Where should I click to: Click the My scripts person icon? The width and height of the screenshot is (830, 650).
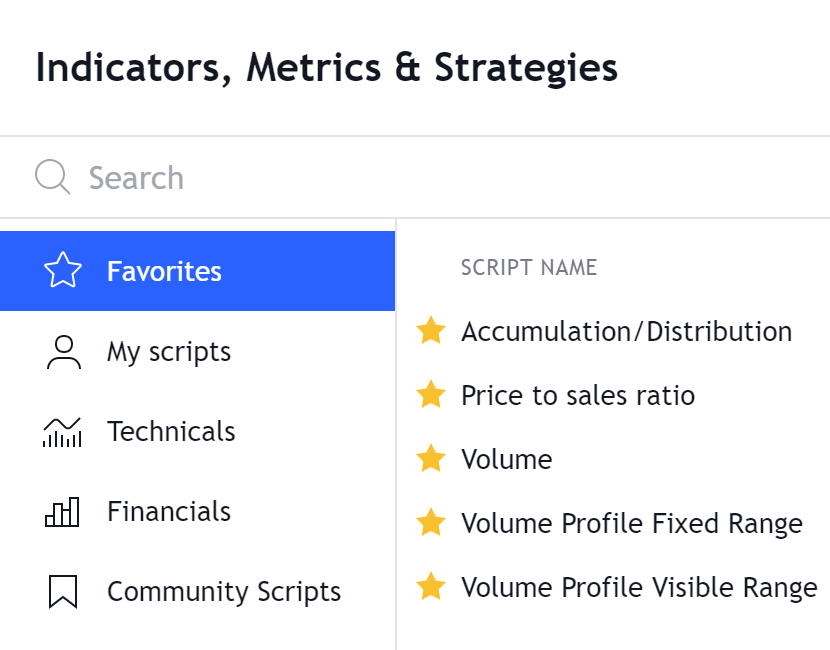point(63,352)
